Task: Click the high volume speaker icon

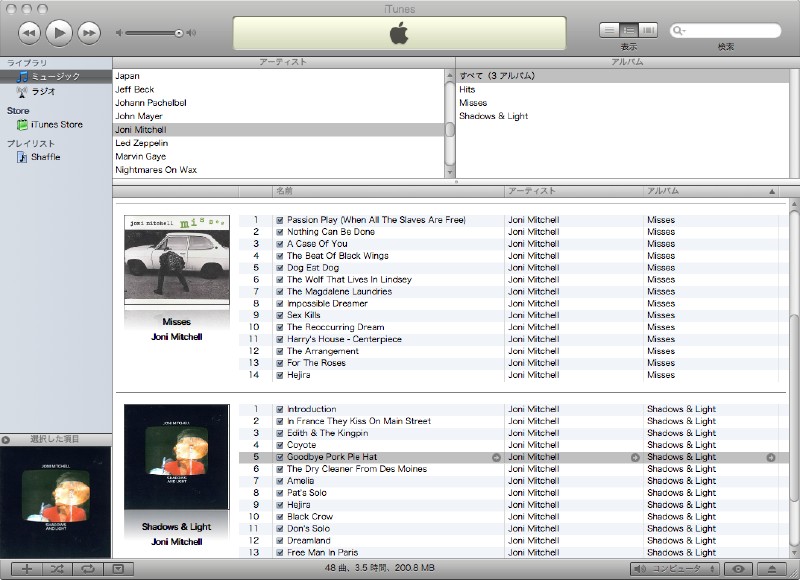Action: pos(191,33)
